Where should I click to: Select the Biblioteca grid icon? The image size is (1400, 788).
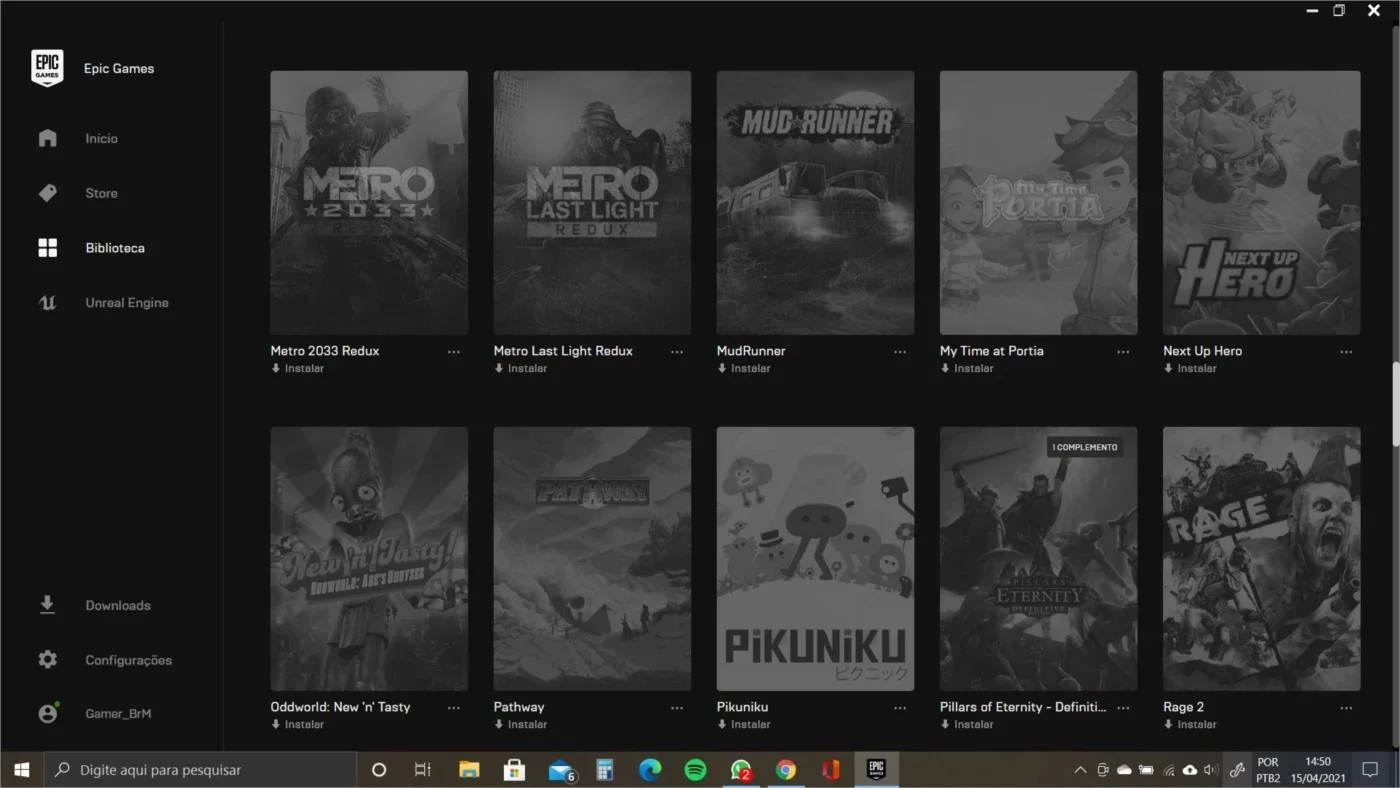pos(47,248)
